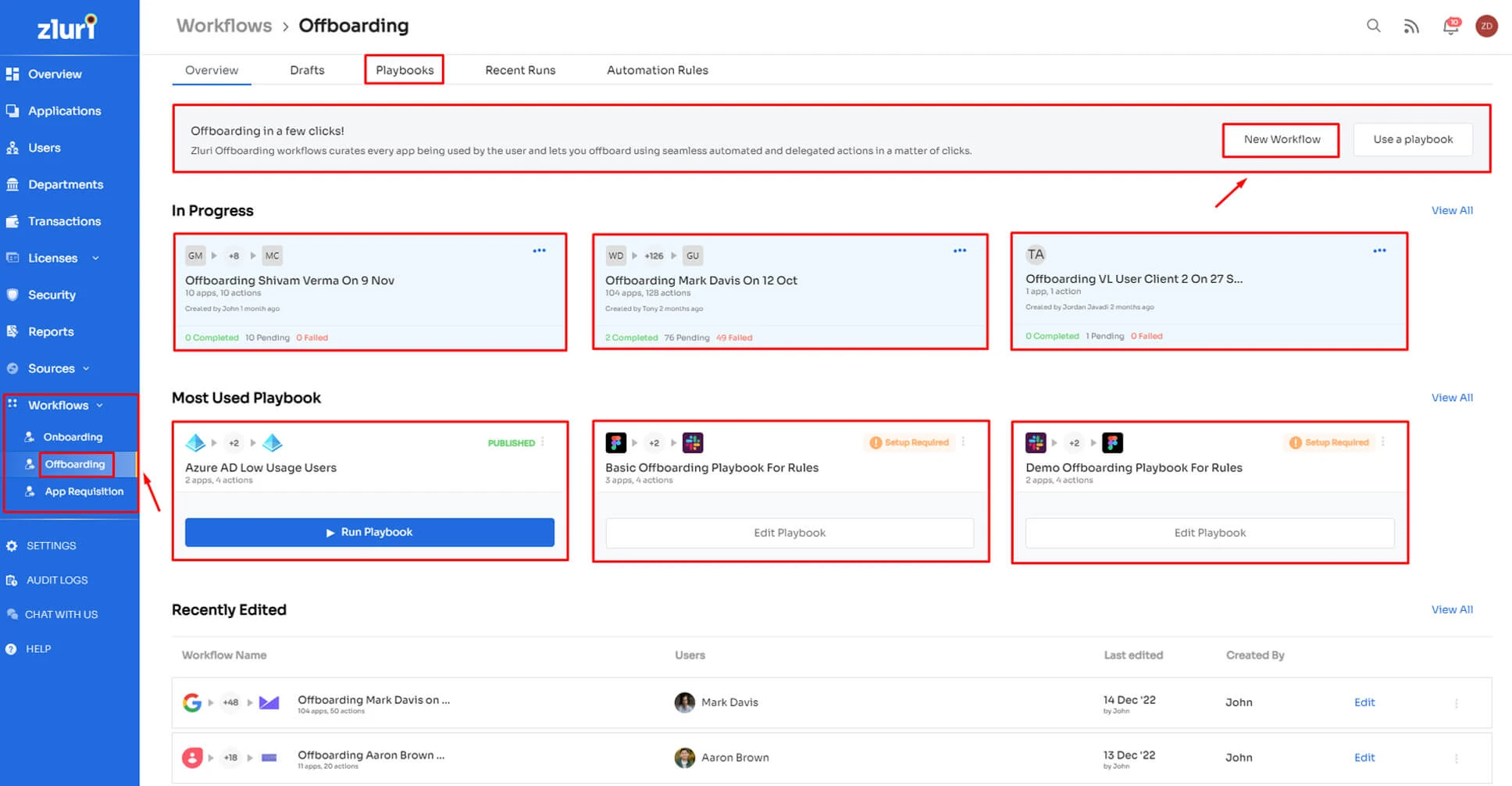Screen dimensions: 1512x786
Task: Open the three-dot menu on Shivam Verma workflow
Action: click(539, 250)
